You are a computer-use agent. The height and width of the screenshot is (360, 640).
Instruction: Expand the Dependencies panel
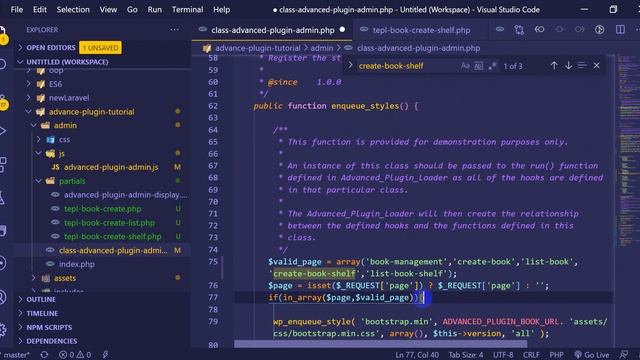coord(51,341)
